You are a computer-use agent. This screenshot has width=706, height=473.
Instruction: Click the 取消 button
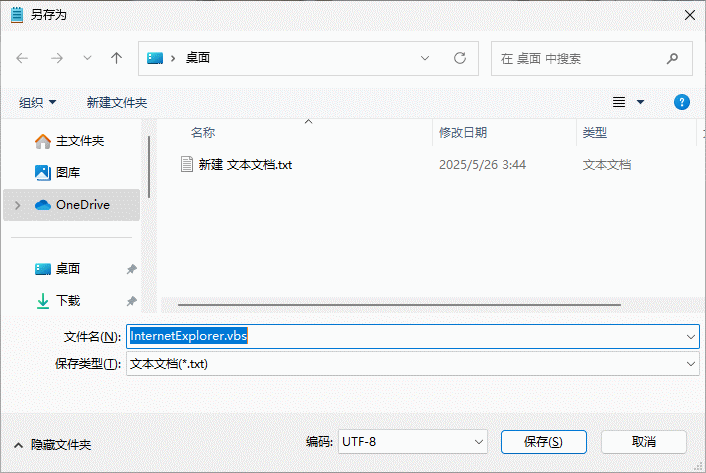pyautogui.click(x=643, y=441)
